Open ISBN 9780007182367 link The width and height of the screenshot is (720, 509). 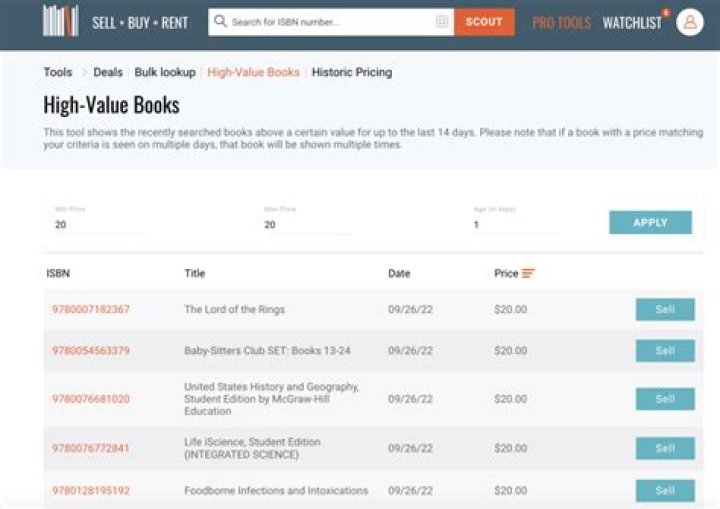pos(91,309)
